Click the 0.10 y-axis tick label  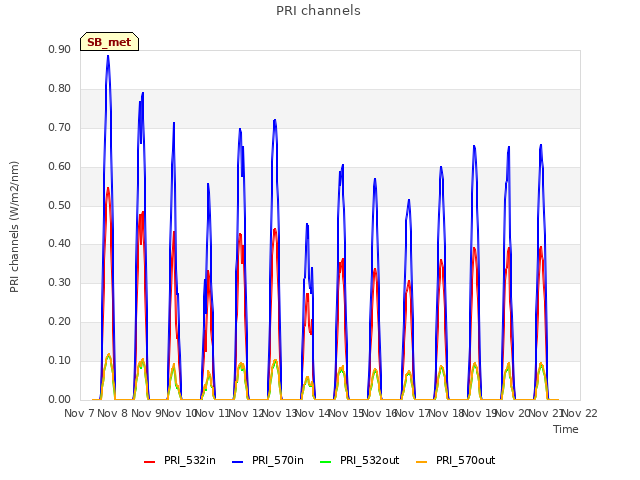tap(60, 360)
